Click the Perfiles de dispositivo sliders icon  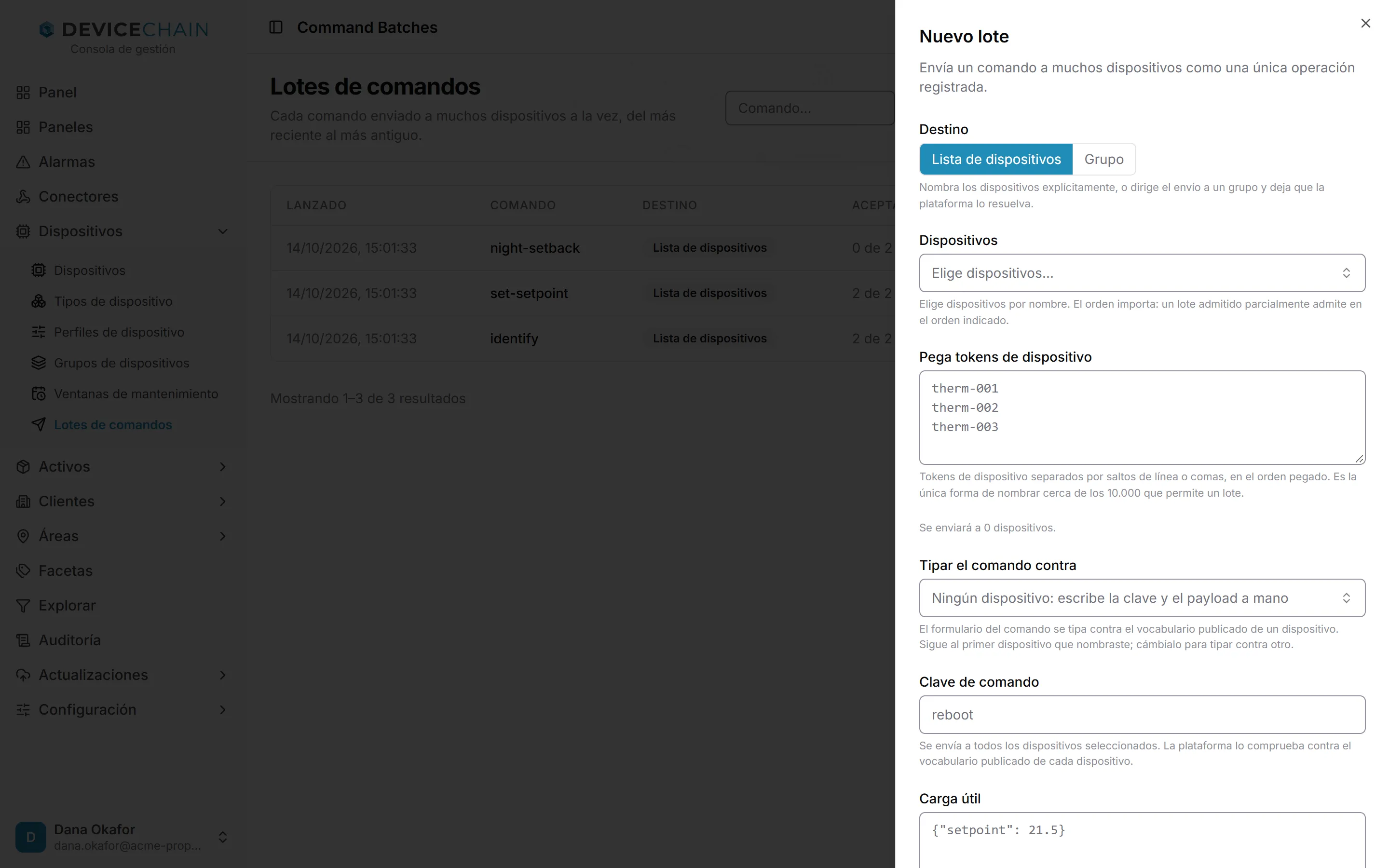[39, 332]
